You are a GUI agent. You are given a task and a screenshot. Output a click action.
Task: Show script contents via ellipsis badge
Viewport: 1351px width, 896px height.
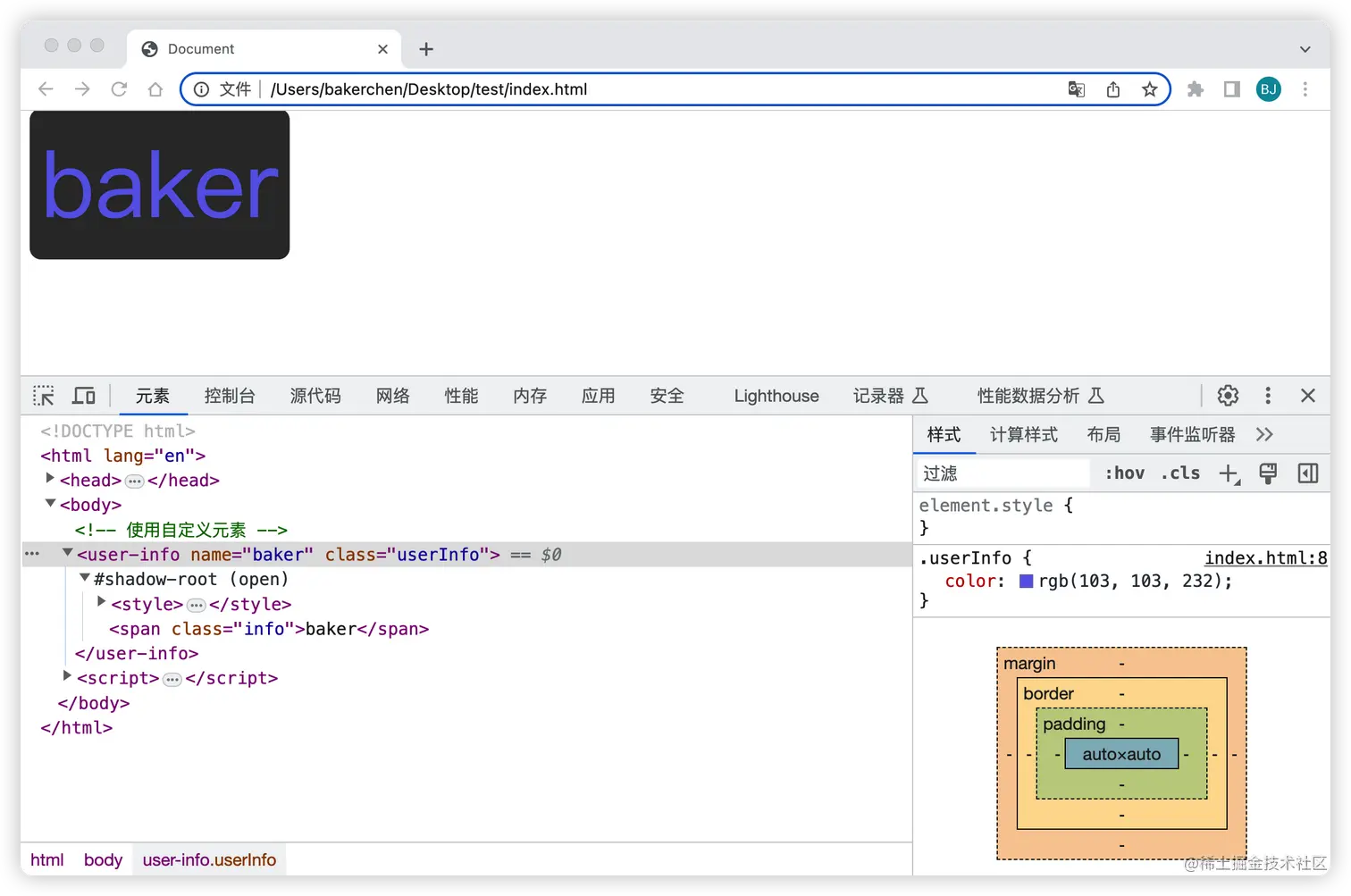[x=172, y=680]
